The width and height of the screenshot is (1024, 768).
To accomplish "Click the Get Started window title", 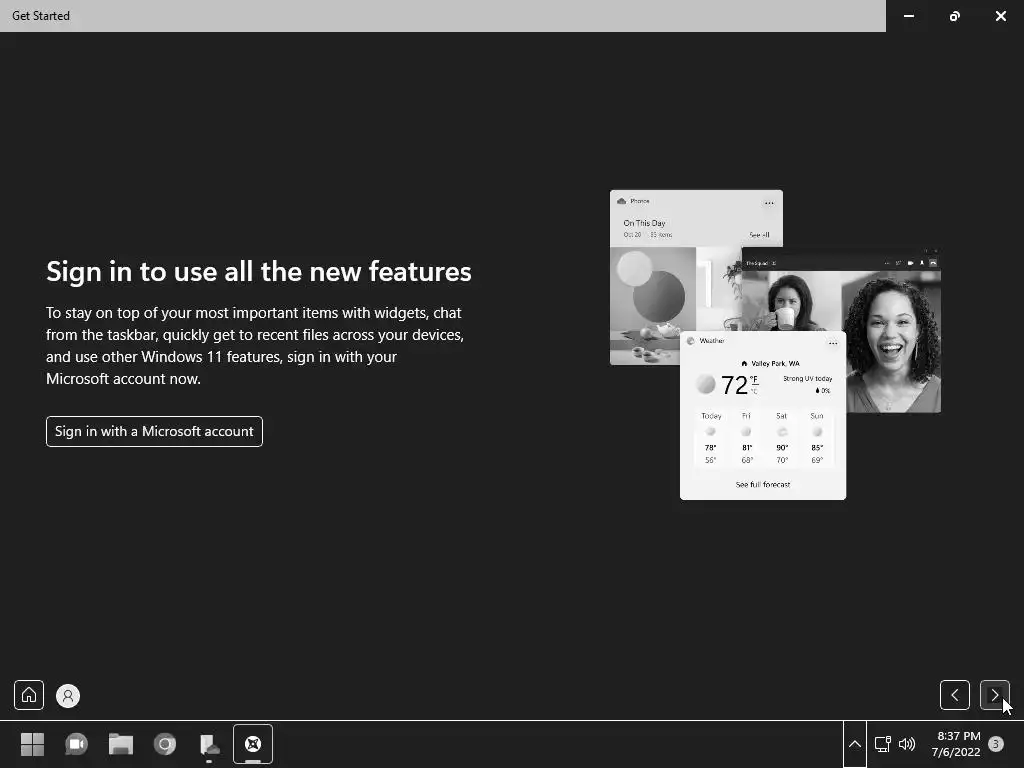I will point(40,16).
